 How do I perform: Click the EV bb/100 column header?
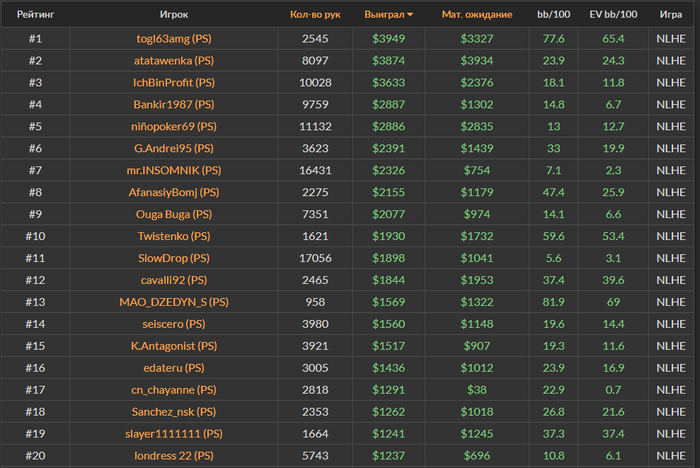tap(613, 15)
